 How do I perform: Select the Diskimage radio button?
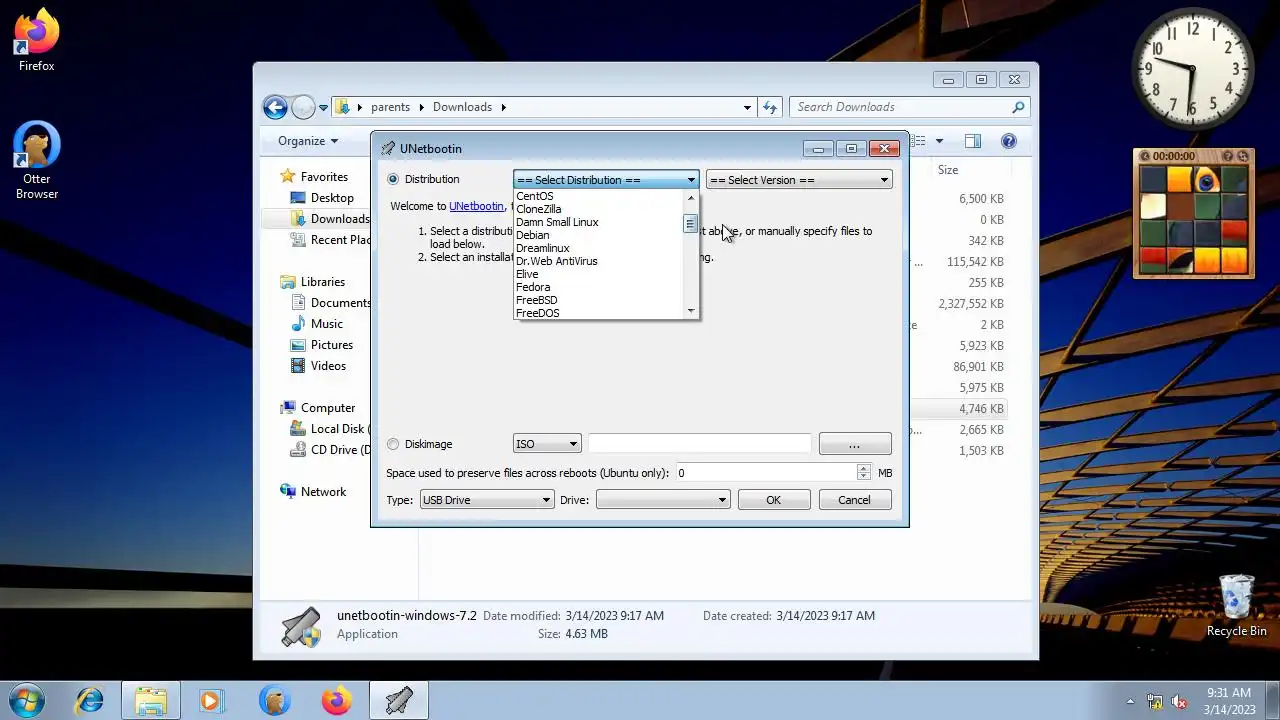(x=393, y=444)
